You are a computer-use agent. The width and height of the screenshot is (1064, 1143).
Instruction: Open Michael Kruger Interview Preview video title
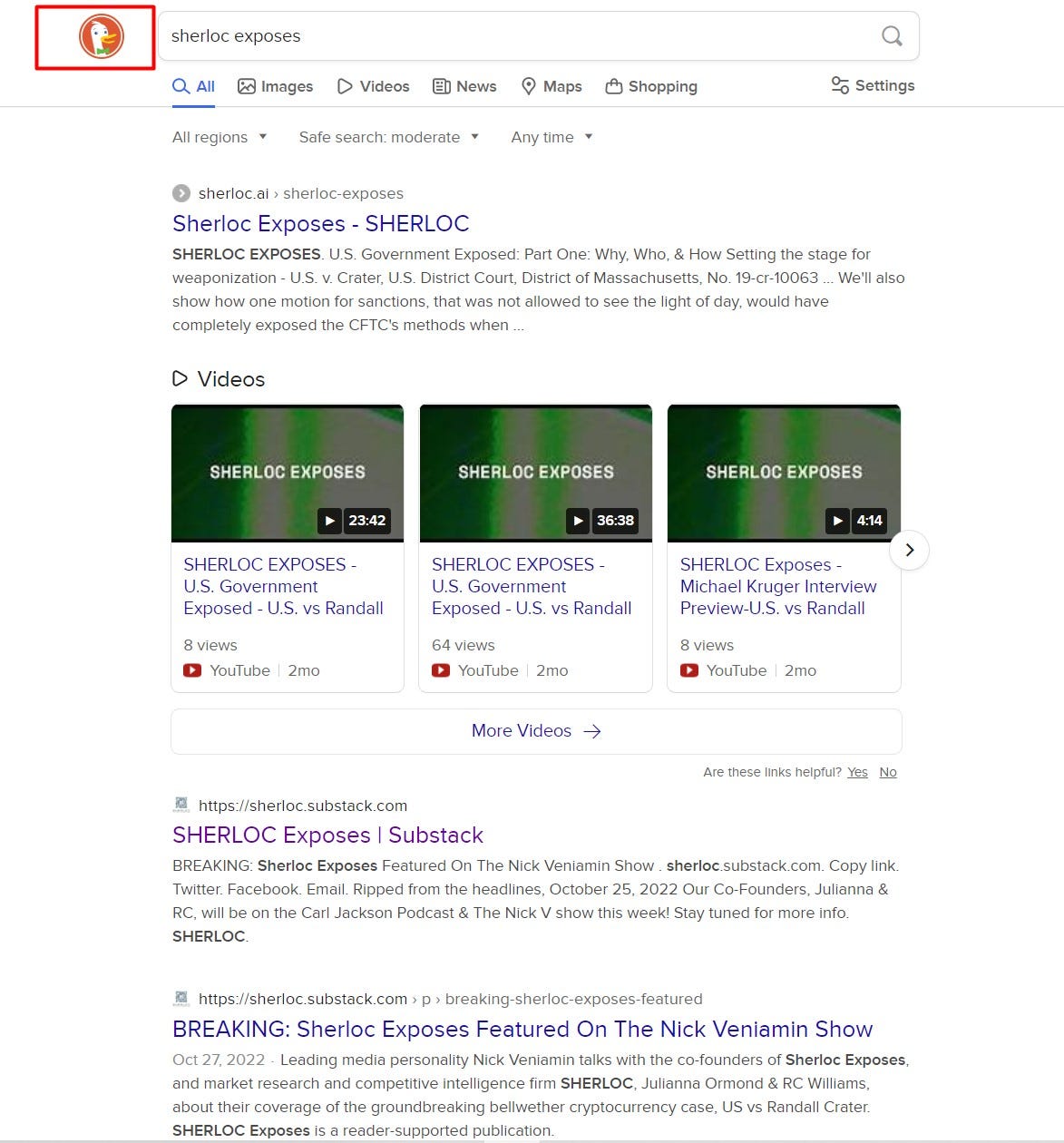pyautogui.click(x=778, y=586)
